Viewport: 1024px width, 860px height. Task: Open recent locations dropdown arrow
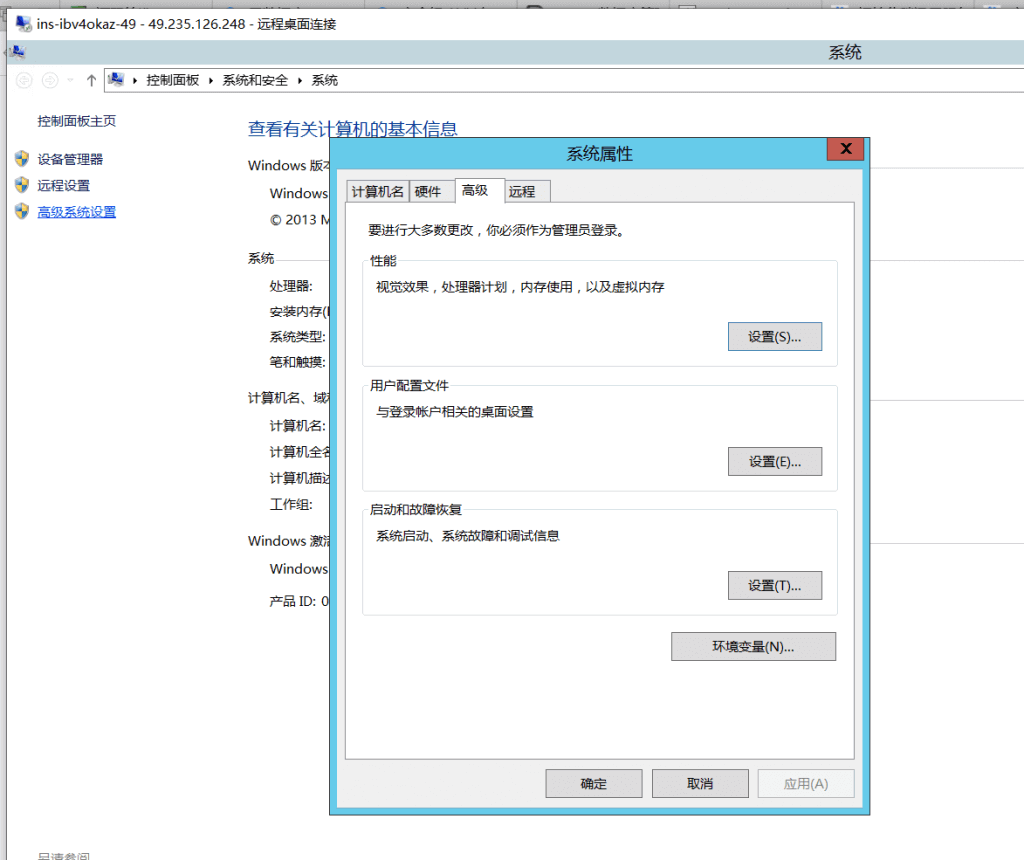click(x=71, y=80)
